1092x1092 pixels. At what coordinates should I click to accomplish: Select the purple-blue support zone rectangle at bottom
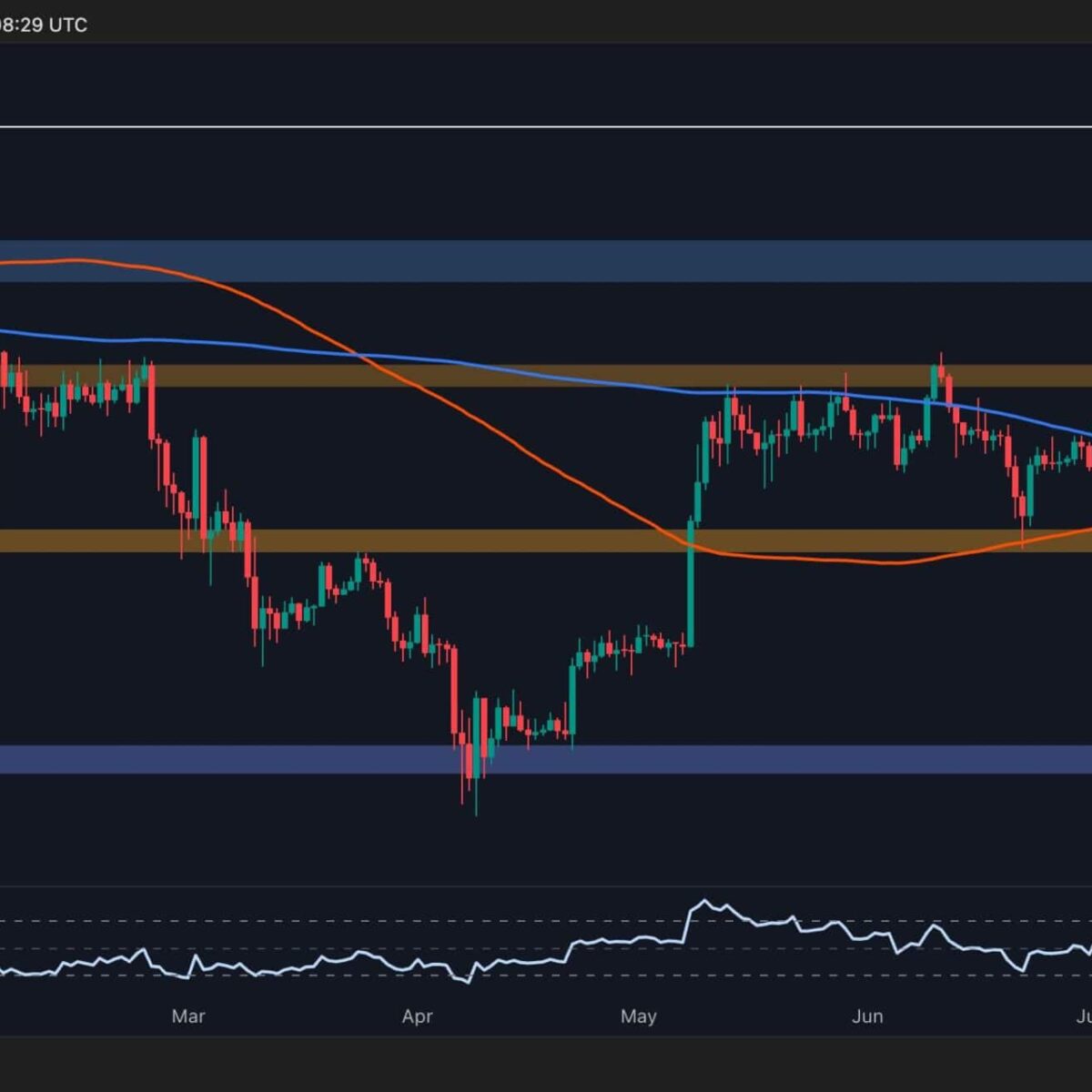click(546, 759)
